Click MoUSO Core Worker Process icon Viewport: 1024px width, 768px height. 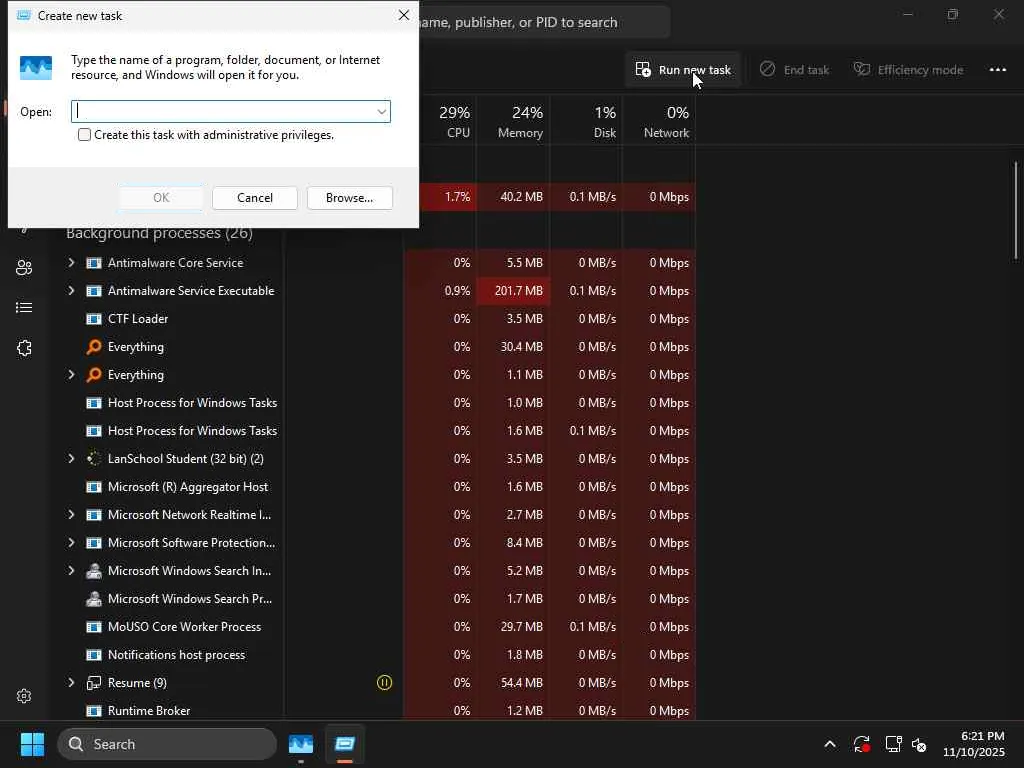[94, 627]
